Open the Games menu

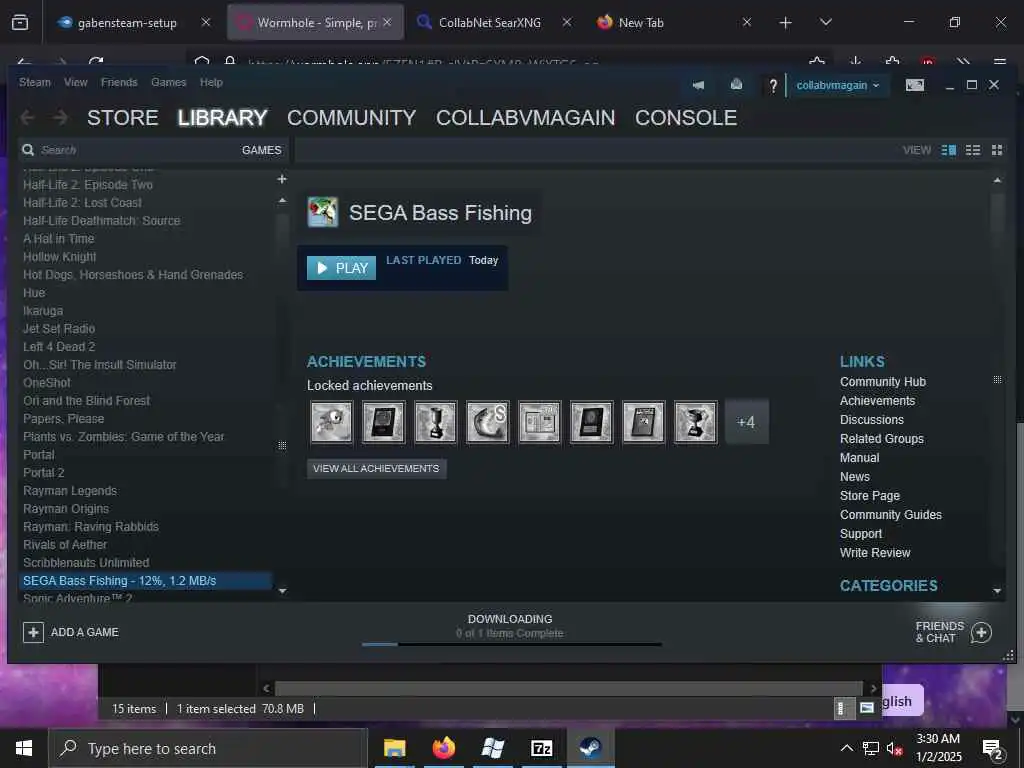[x=168, y=82]
